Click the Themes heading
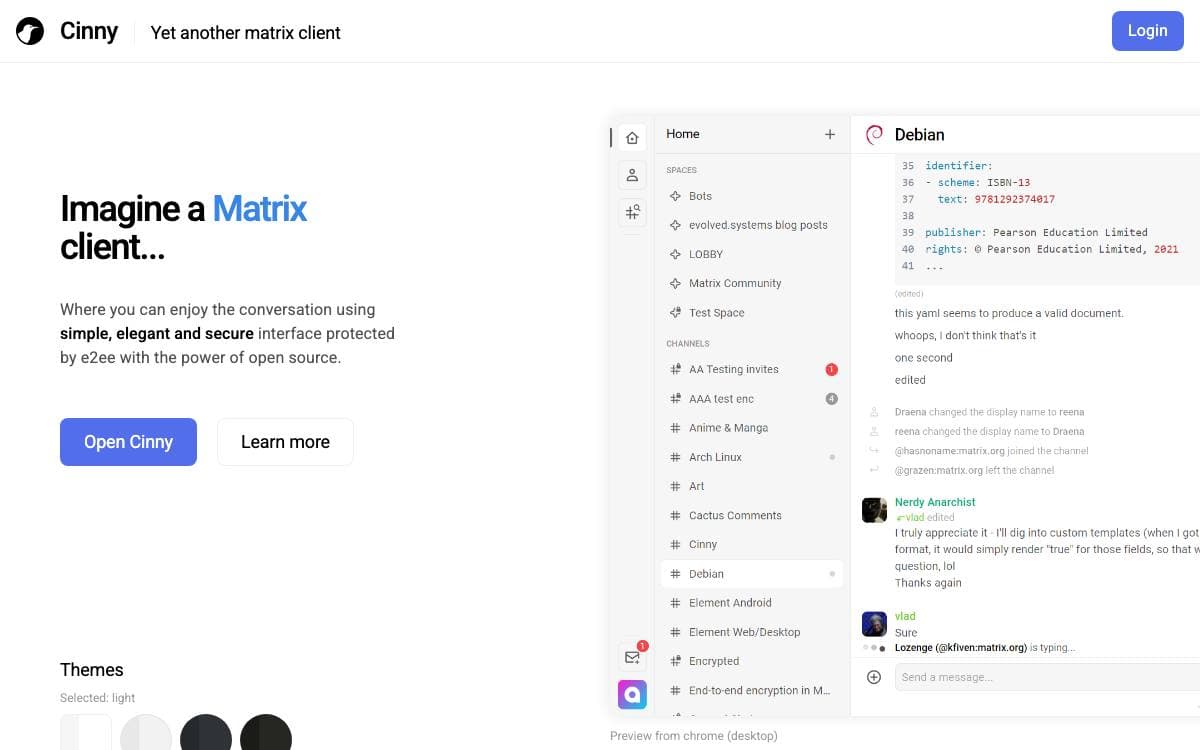Screen dimensions: 1200x750 [x=92, y=670]
